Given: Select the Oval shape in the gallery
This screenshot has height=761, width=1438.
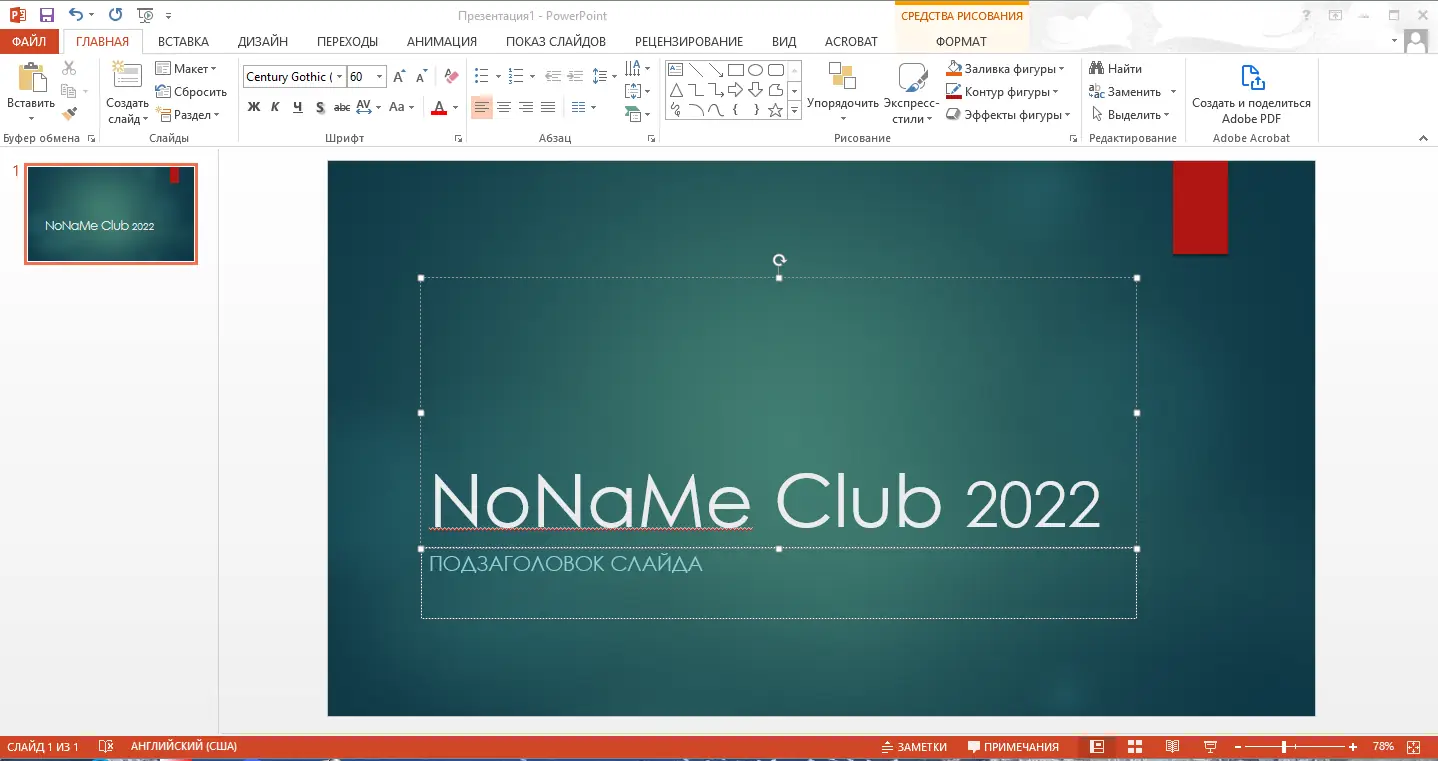Looking at the screenshot, I should tap(756, 70).
